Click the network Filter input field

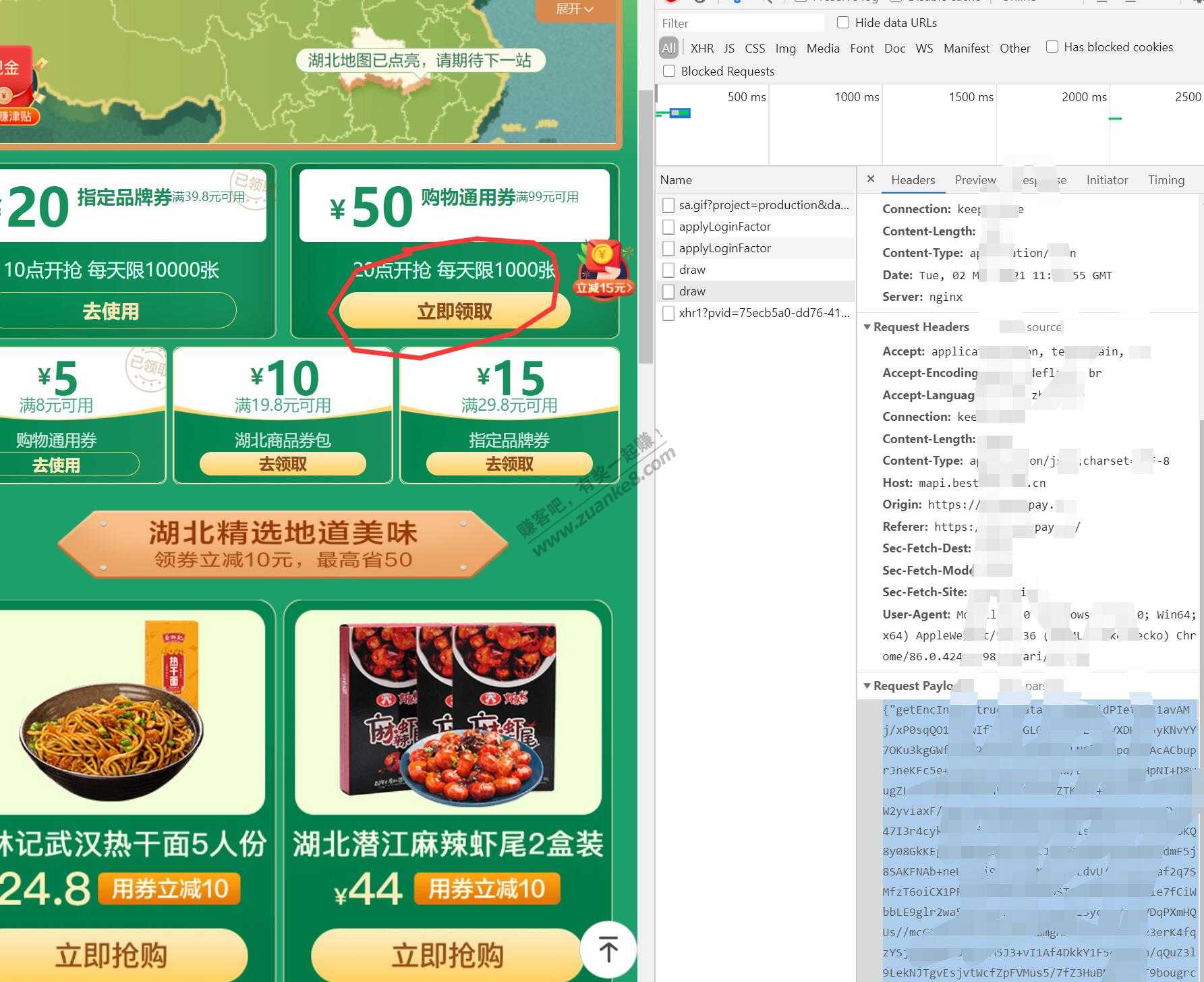741,23
